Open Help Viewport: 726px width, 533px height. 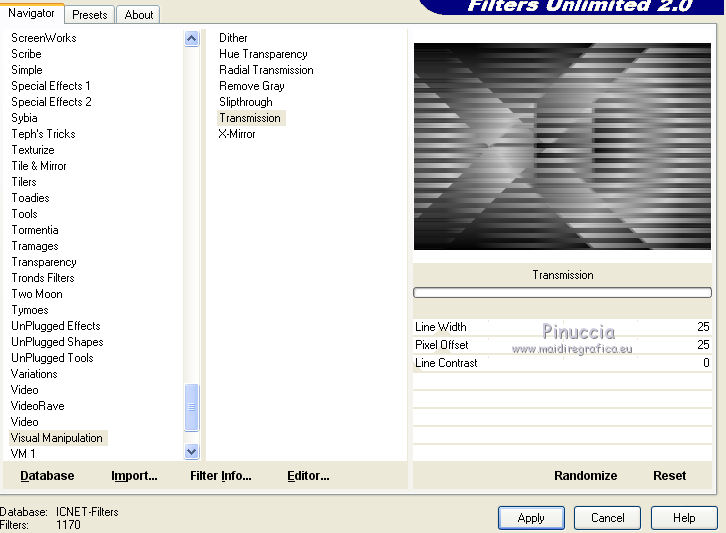[x=684, y=518]
